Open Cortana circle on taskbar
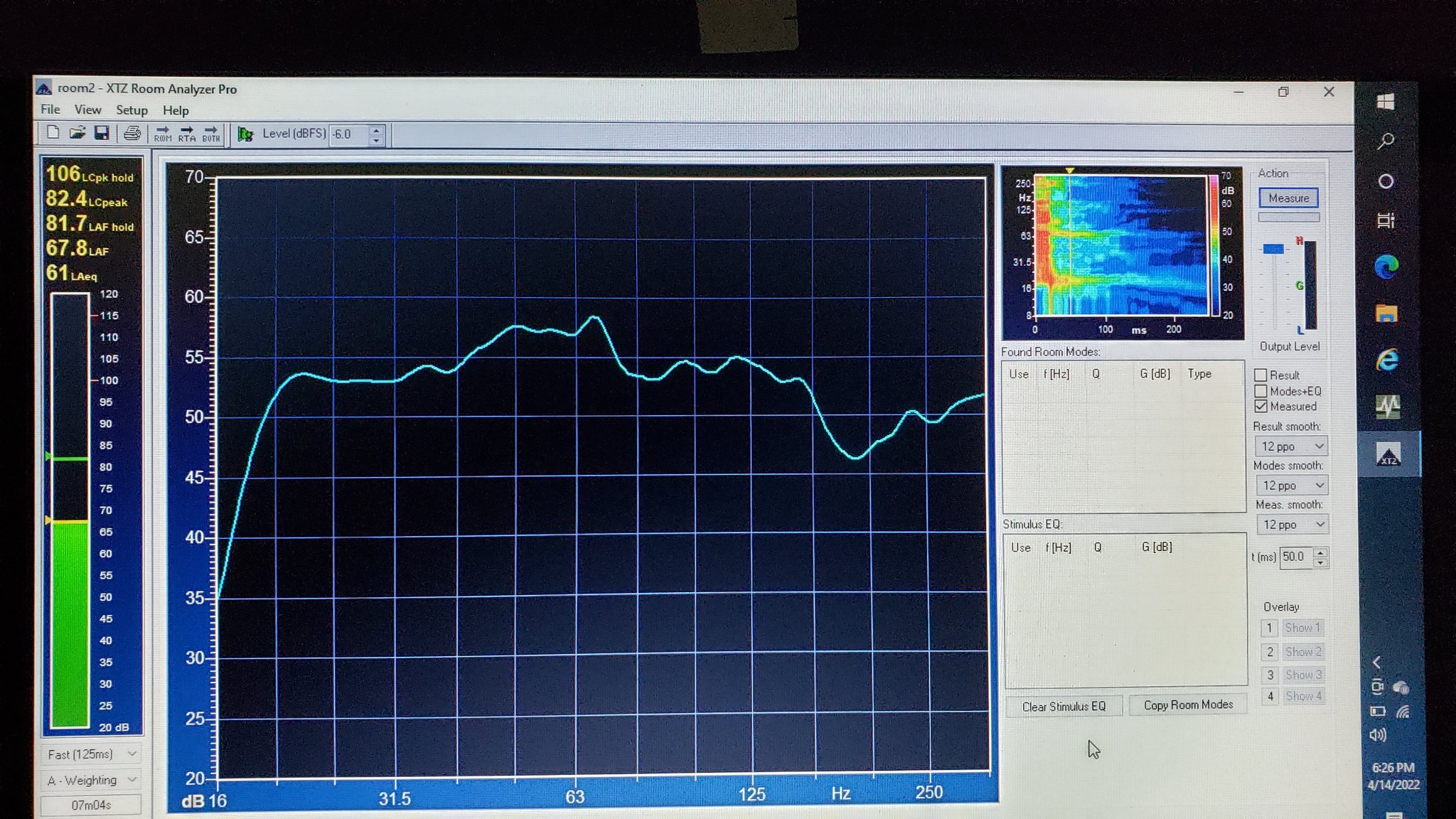 (1386, 181)
